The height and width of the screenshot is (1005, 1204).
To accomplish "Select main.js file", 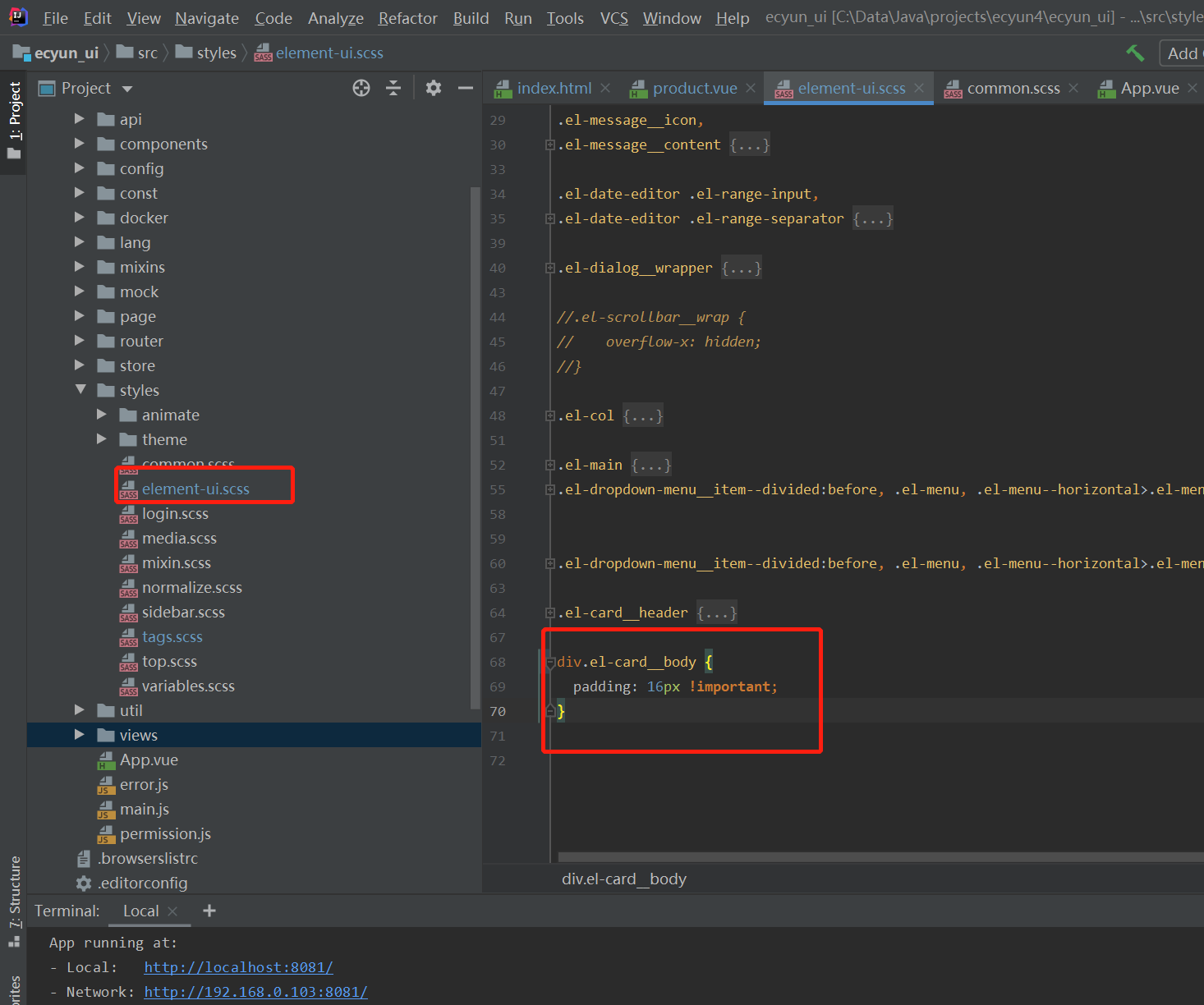I will click(x=145, y=809).
